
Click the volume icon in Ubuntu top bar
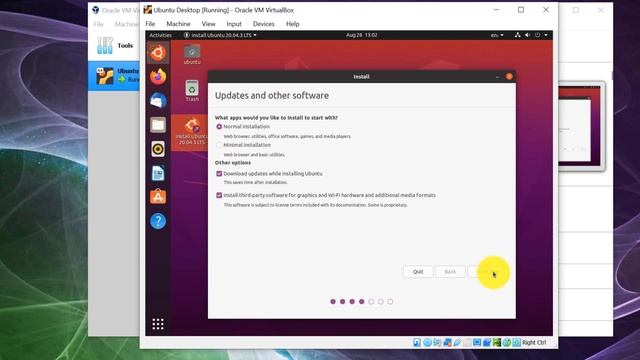click(x=527, y=35)
